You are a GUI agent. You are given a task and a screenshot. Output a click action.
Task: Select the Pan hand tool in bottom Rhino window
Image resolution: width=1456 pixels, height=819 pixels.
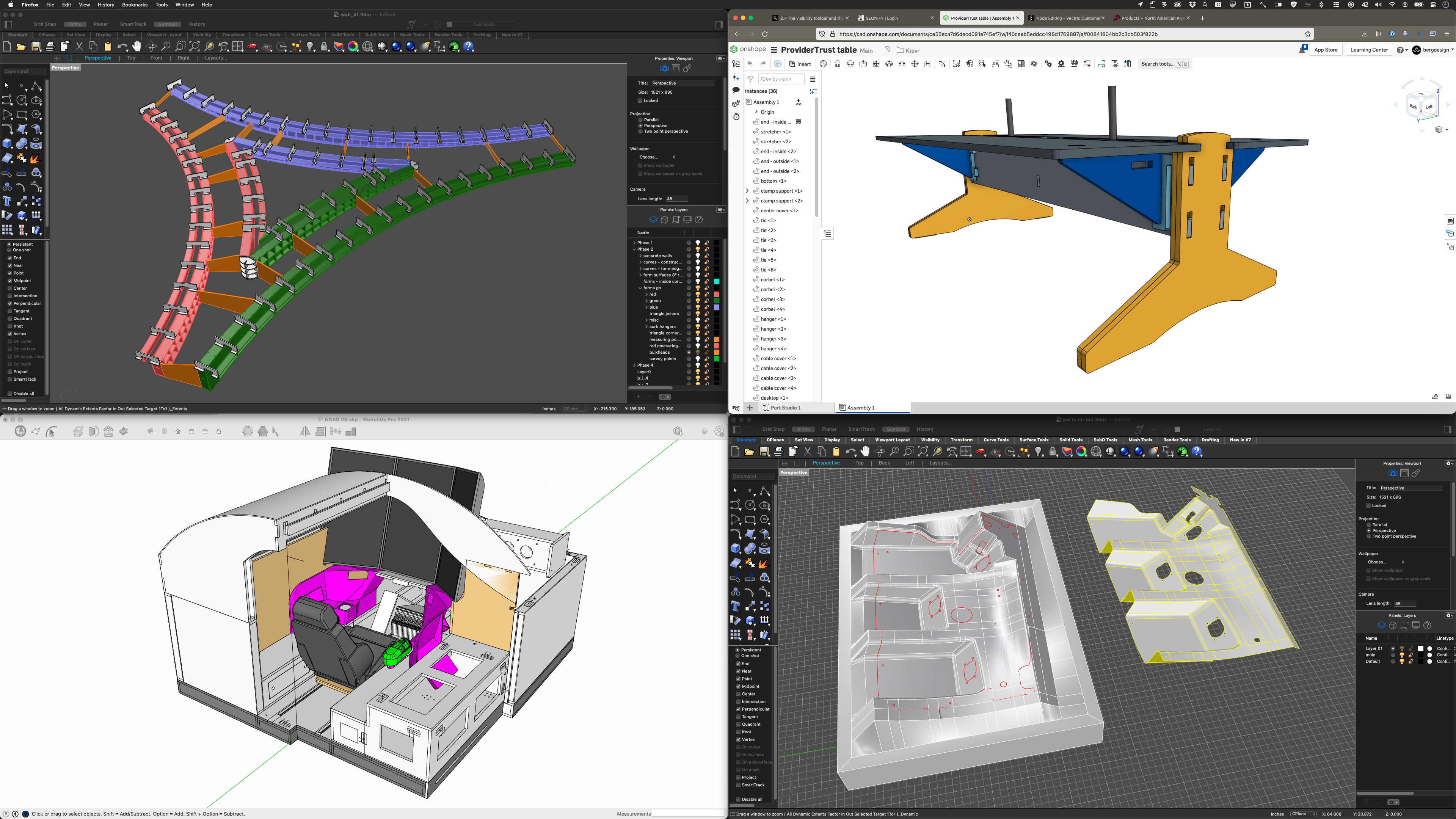pos(865,452)
